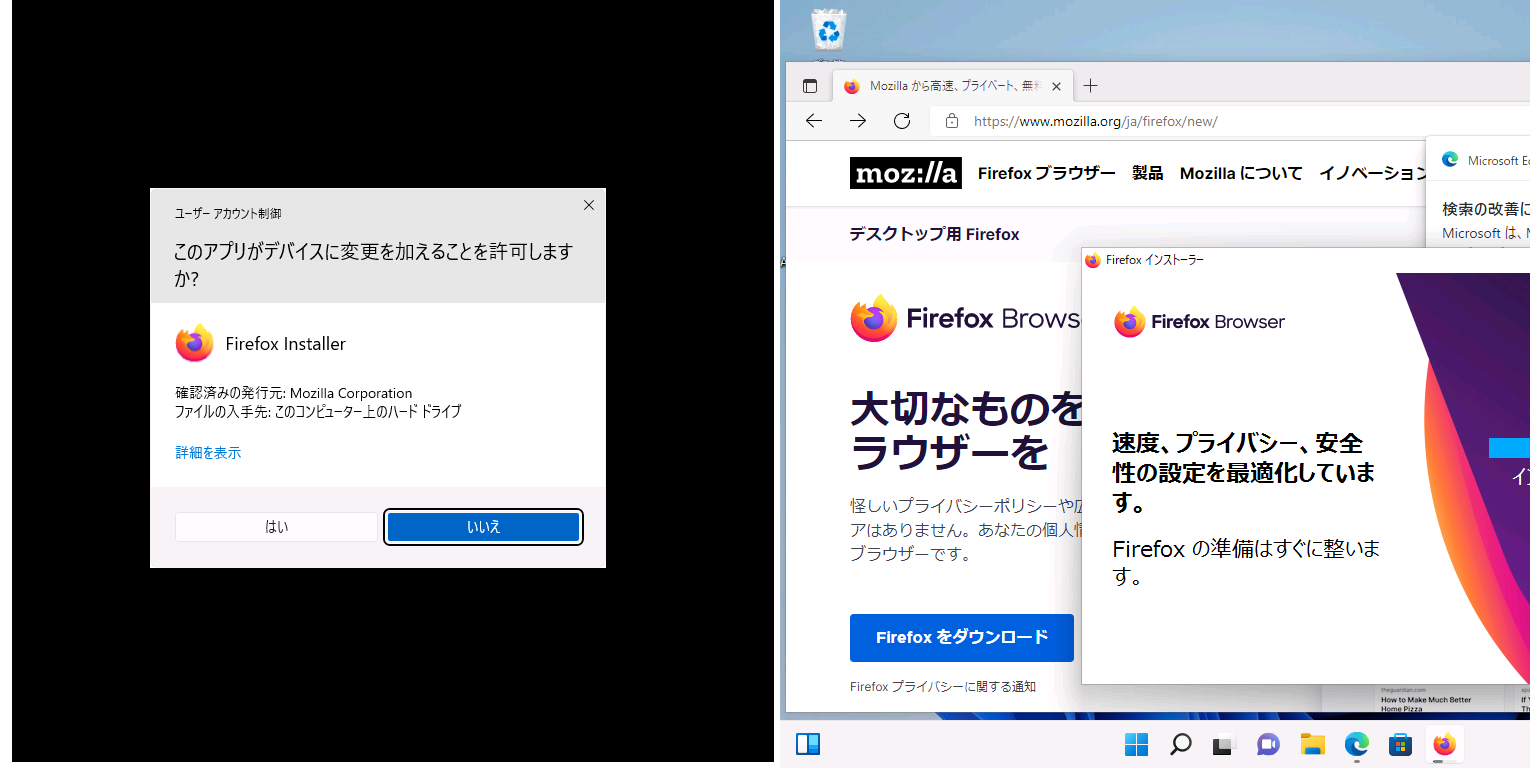The width and height of the screenshot is (1530, 768).
Task: Click the padlock site security icon
Action: [x=949, y=120]
